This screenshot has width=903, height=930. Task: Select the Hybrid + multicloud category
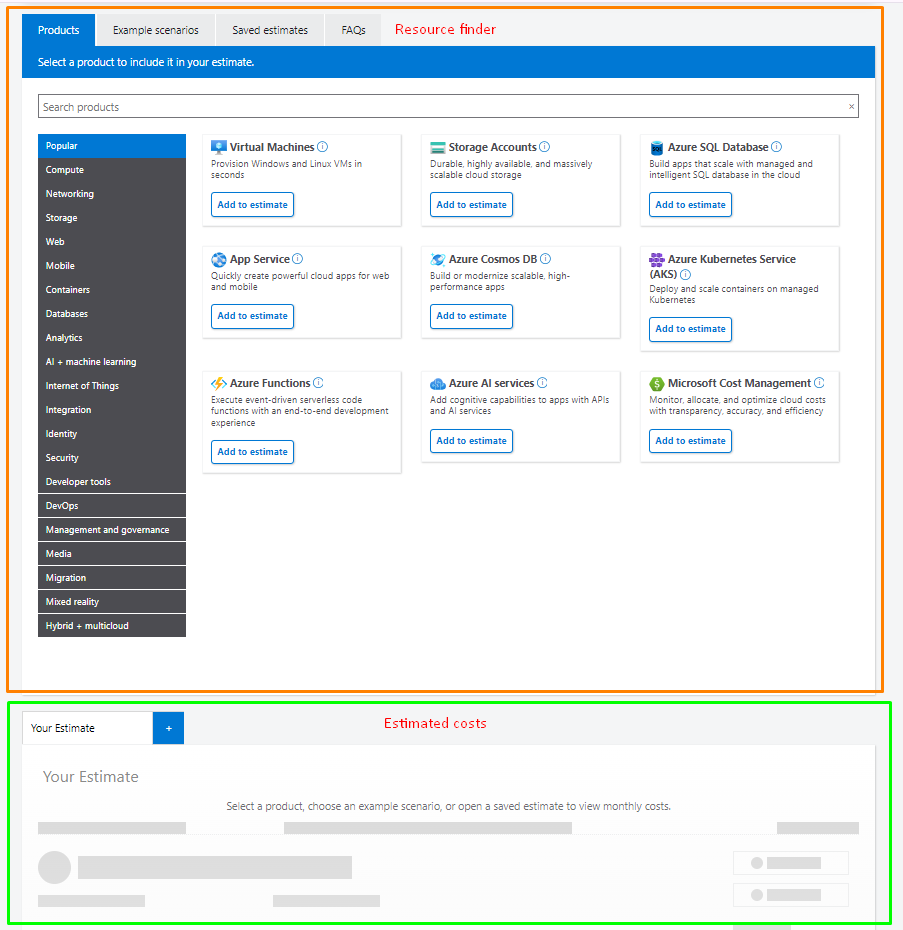pos(112,626)
